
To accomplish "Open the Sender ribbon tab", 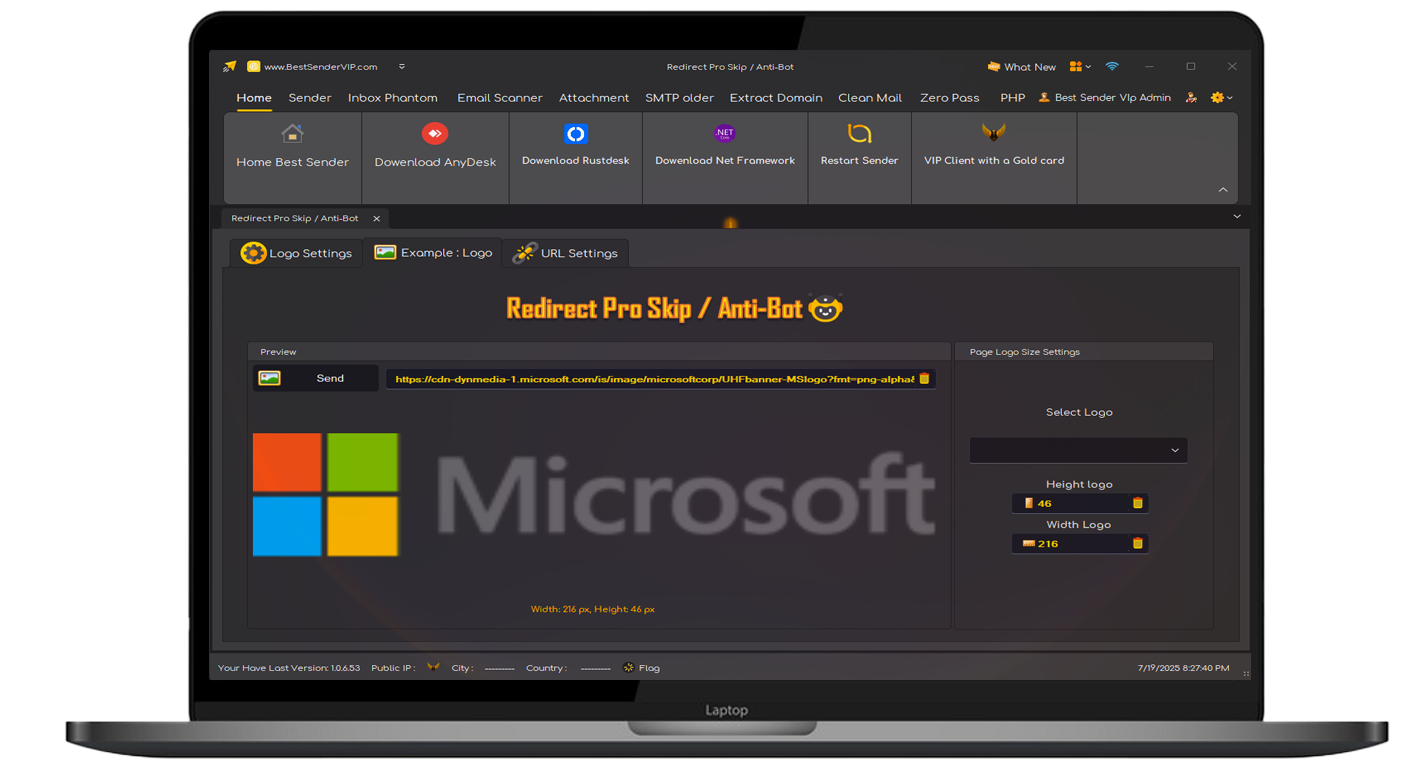I will [x=310, y=98].
